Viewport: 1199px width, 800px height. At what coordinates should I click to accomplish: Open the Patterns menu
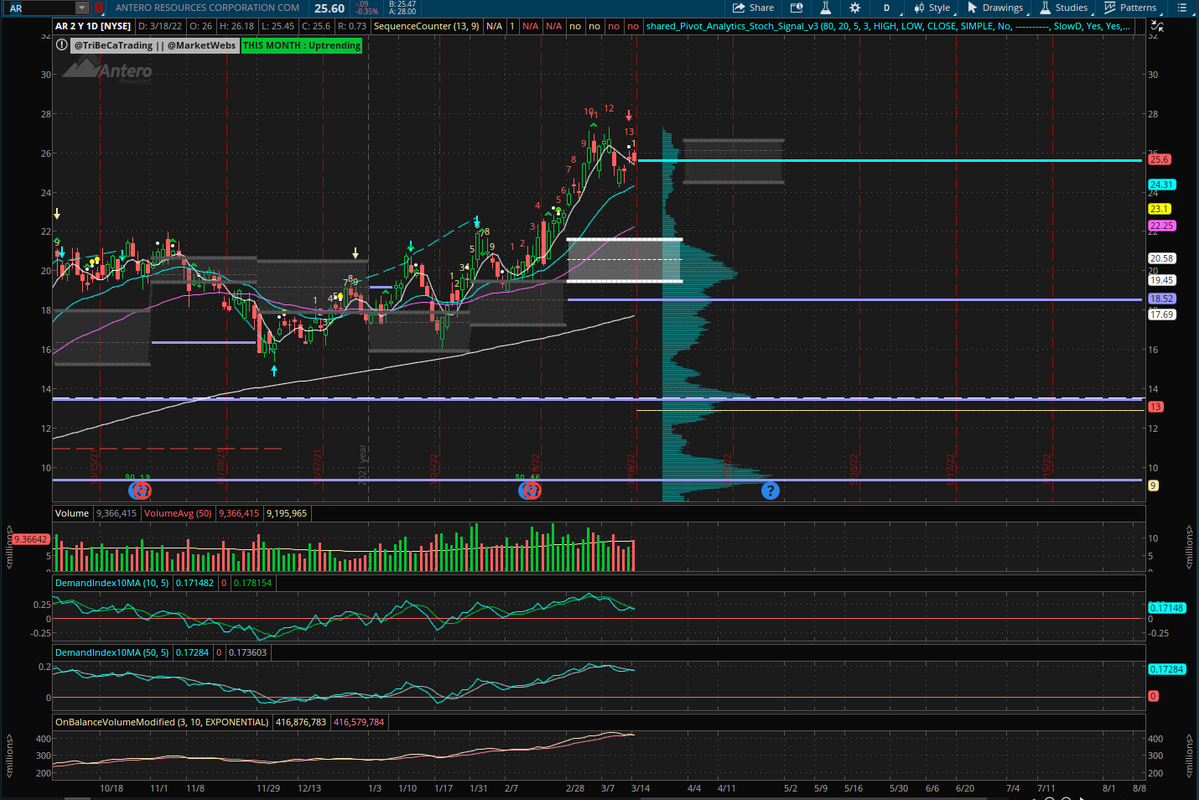[x=1130, y=8]
